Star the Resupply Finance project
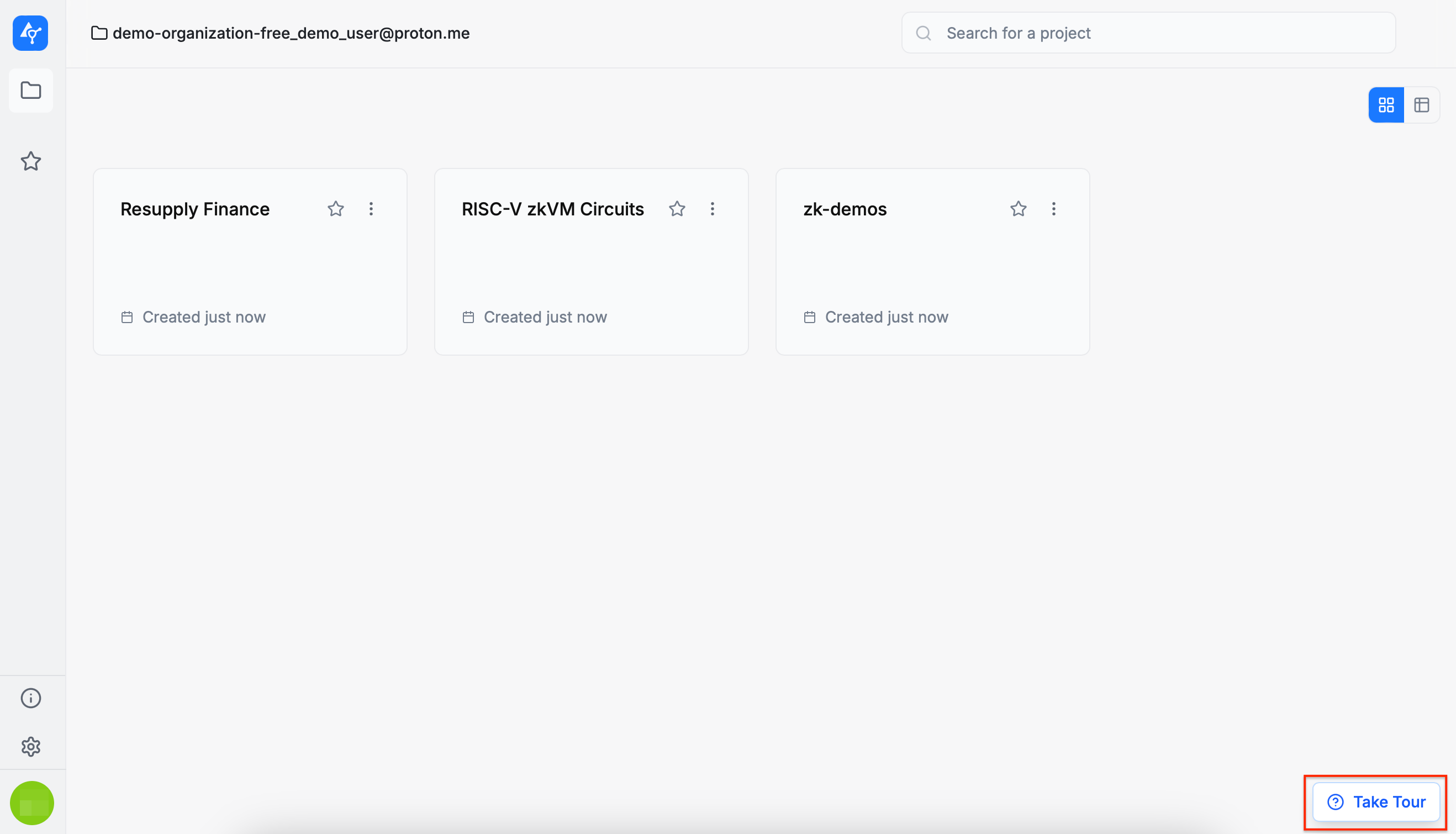1456x834 pixels. pos(336,209)
